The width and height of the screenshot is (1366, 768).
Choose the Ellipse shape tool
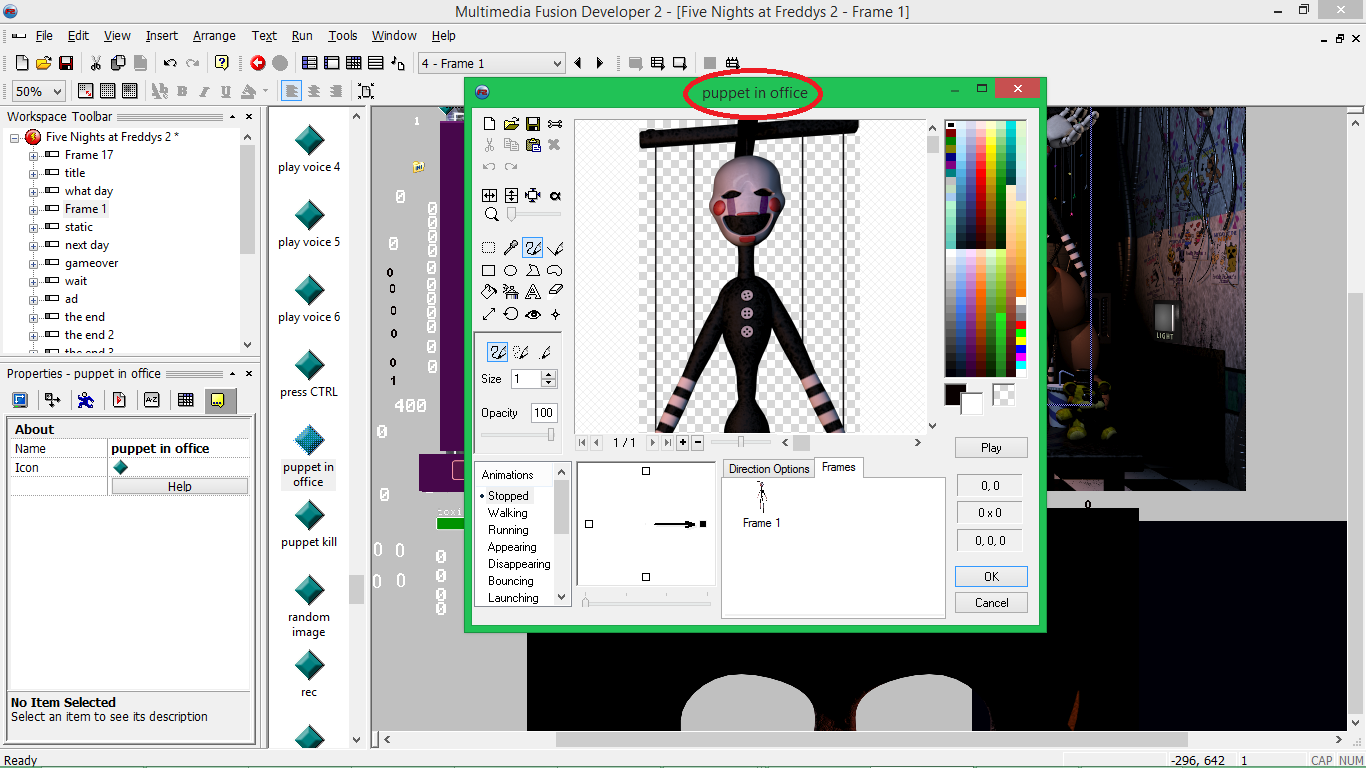click(511, 270)
